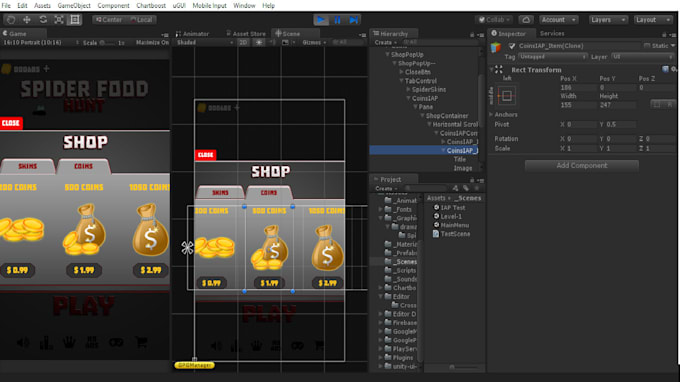This screenshot has height=382, width=680.
Task: Click the GameObject cube icon in Inspector
Action: click(x=496, y=47)
